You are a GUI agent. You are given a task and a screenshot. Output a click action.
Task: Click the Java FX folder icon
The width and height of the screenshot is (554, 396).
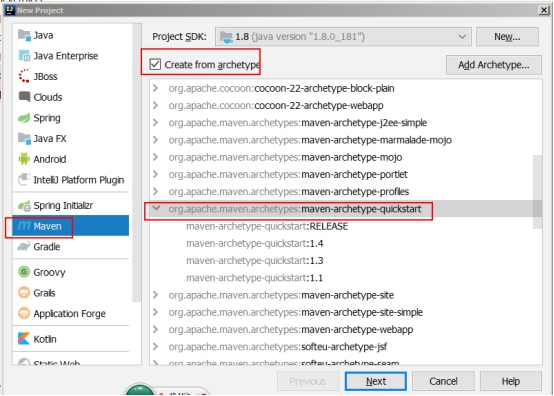coord(24,138)
